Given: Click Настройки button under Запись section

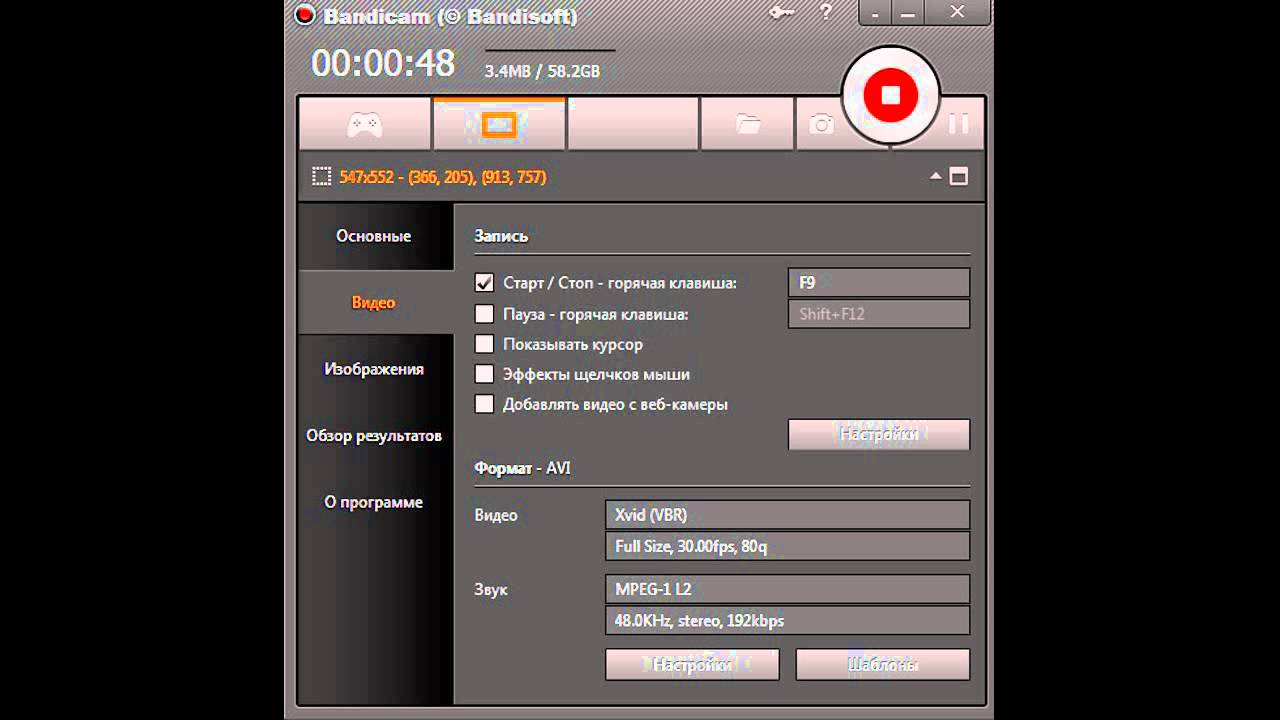Looking at the screenshot, I should click(x=879, y=434).
